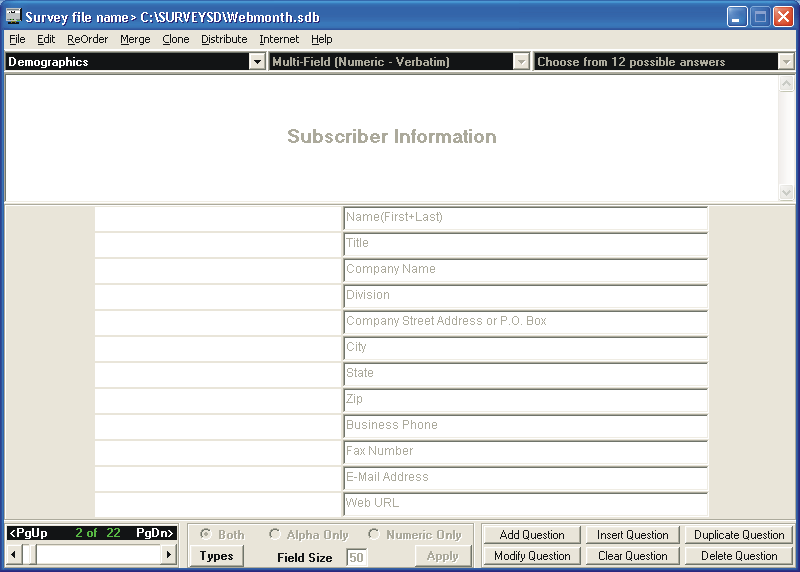This screenshot has width=800, height=572.
Task: Open the File menu
Action: (x=17, y=39)
